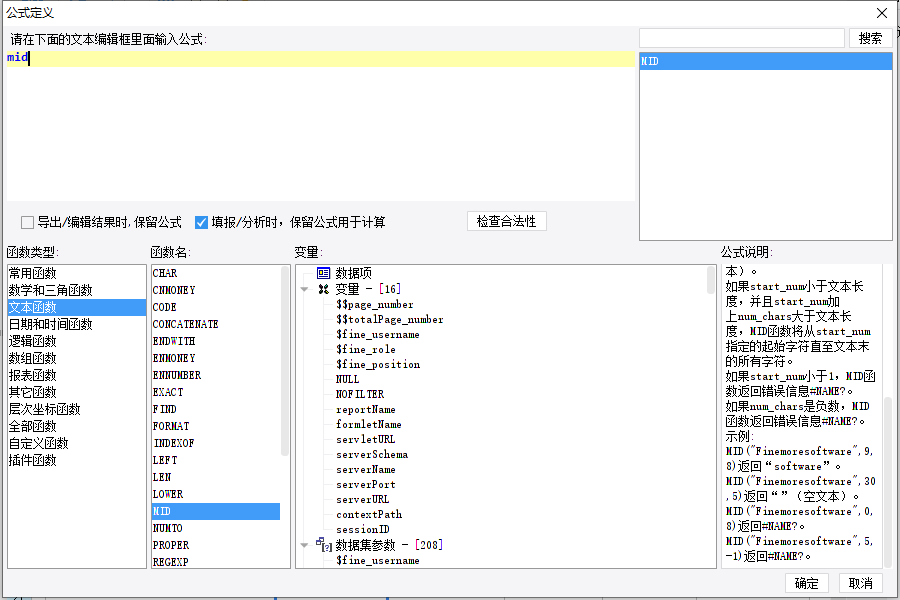Image resolution: width=900 pixels, height=600 pixels.
Task: Select NOFILTER variable
Action: [x=360, y=394]
